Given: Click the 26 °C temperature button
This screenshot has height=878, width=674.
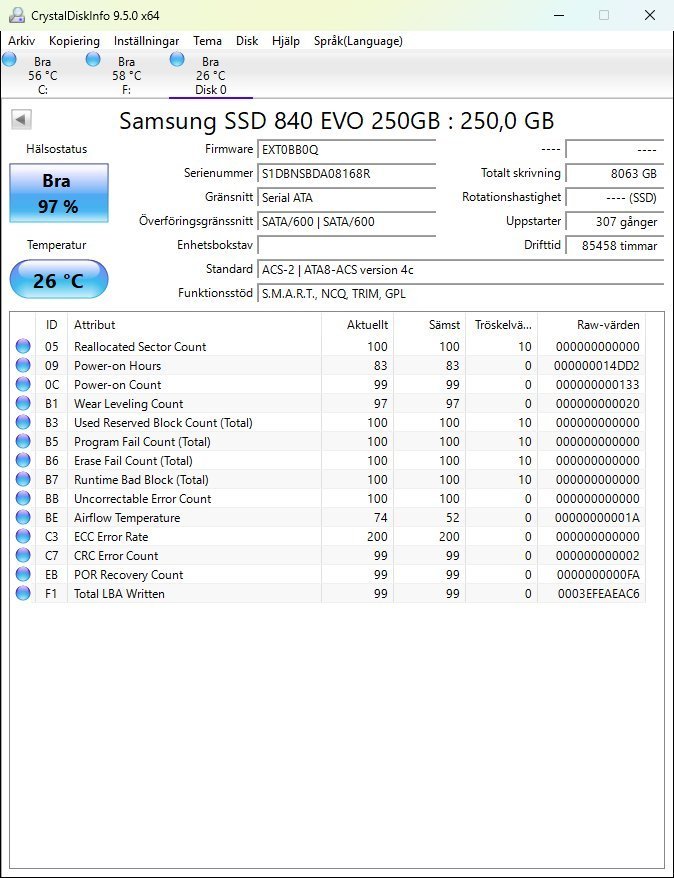Looking at the screenshot, I should point(59,279).
